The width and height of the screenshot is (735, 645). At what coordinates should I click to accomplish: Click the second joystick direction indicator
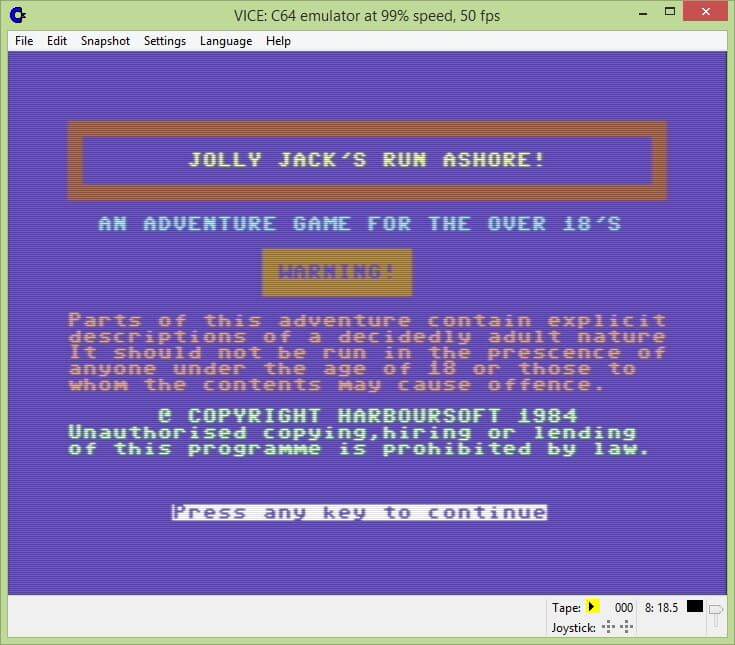pyautogui.click(x=626, y=627)
